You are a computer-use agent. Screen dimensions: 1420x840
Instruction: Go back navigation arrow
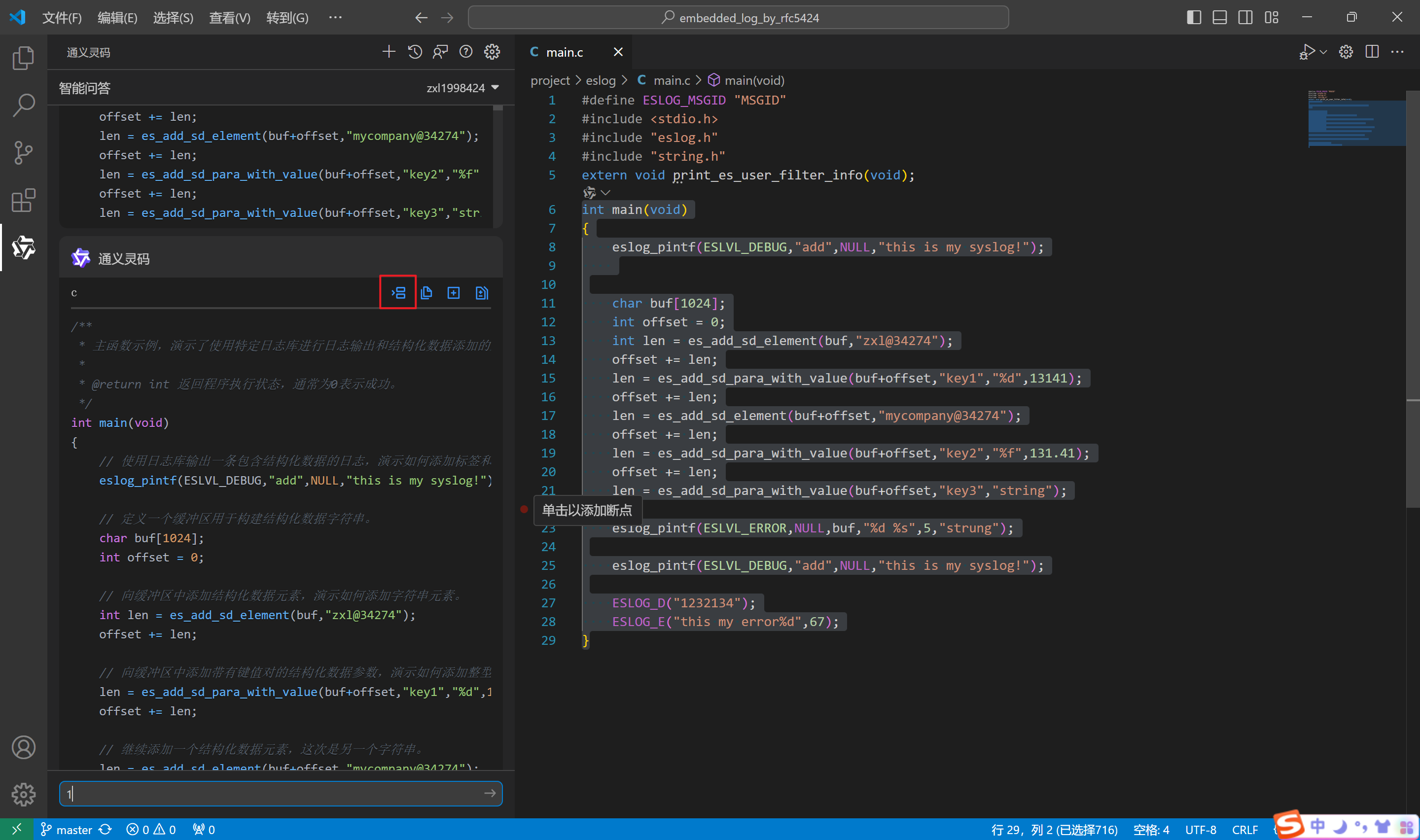421,18
